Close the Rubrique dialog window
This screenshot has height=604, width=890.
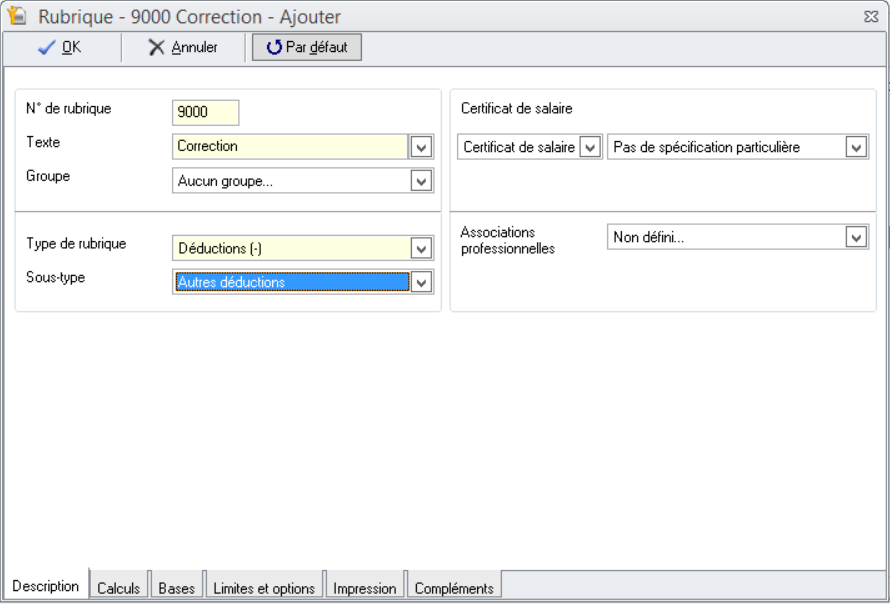[x=869, y=17]
